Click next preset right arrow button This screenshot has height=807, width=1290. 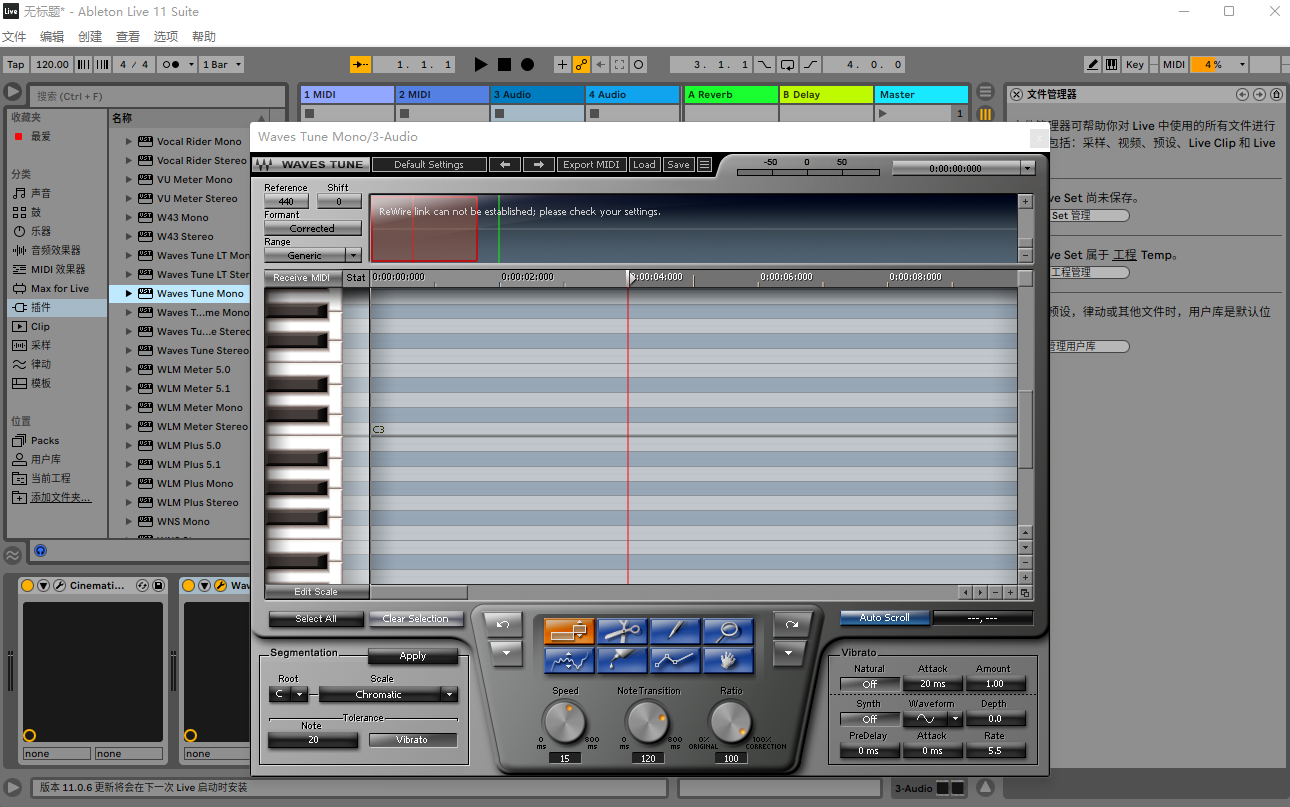click(x=538, y=165)
